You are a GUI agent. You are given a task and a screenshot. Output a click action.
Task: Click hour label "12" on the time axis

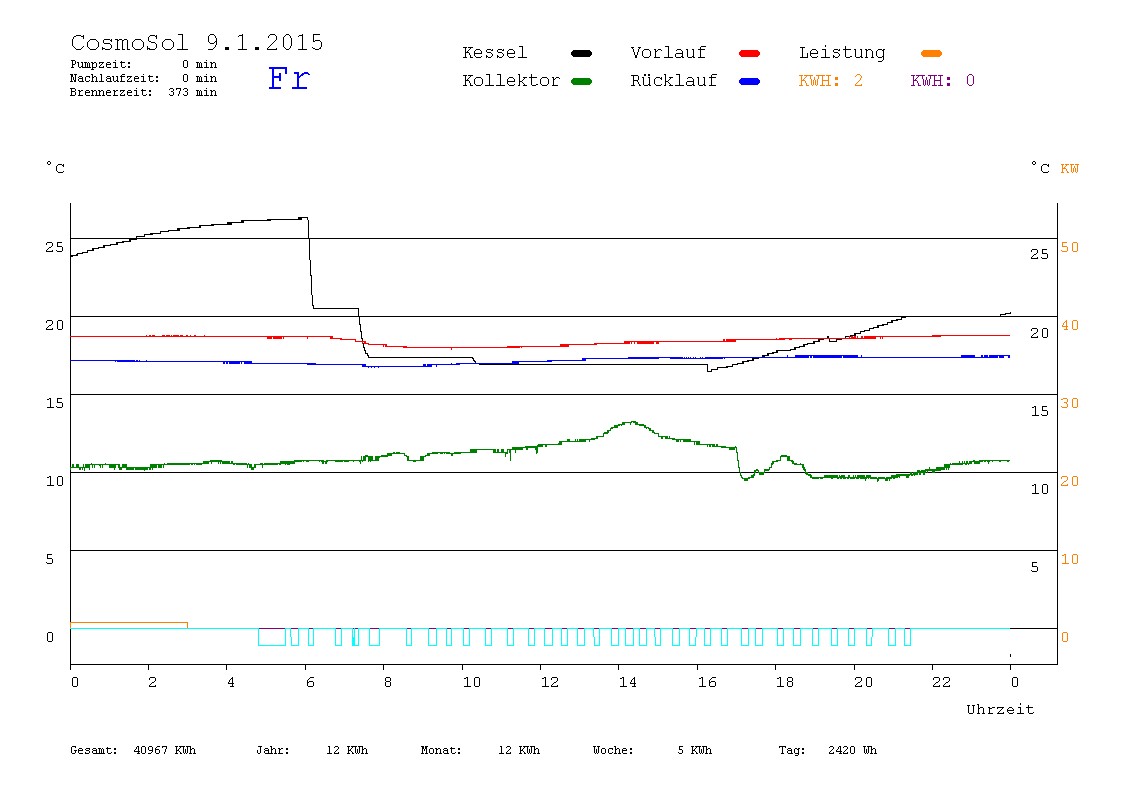pos(550,682)
